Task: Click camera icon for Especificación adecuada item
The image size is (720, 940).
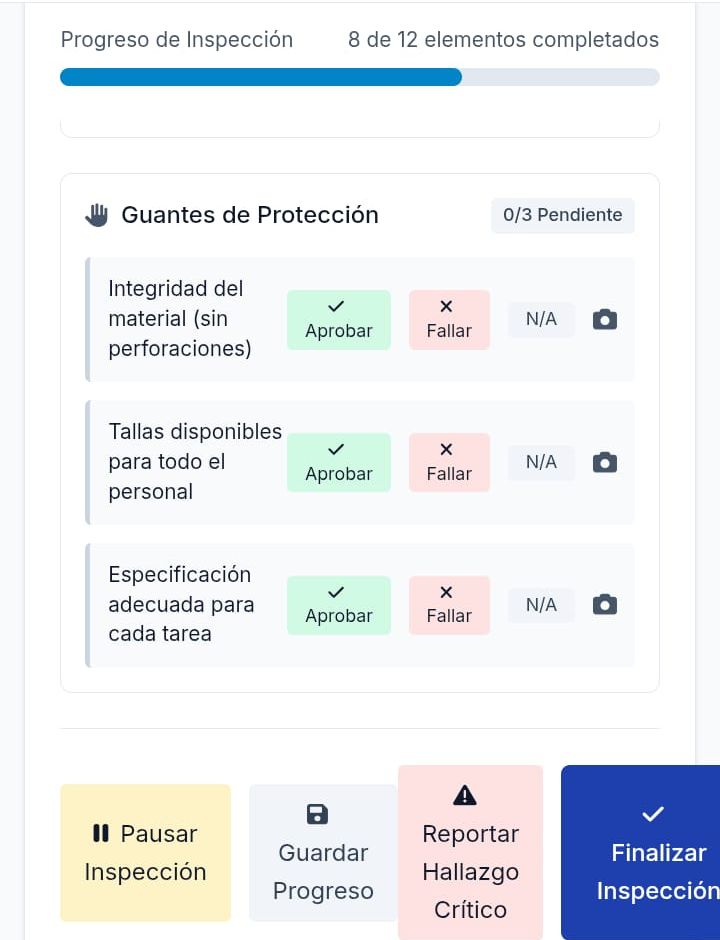Action: point(605,605)
